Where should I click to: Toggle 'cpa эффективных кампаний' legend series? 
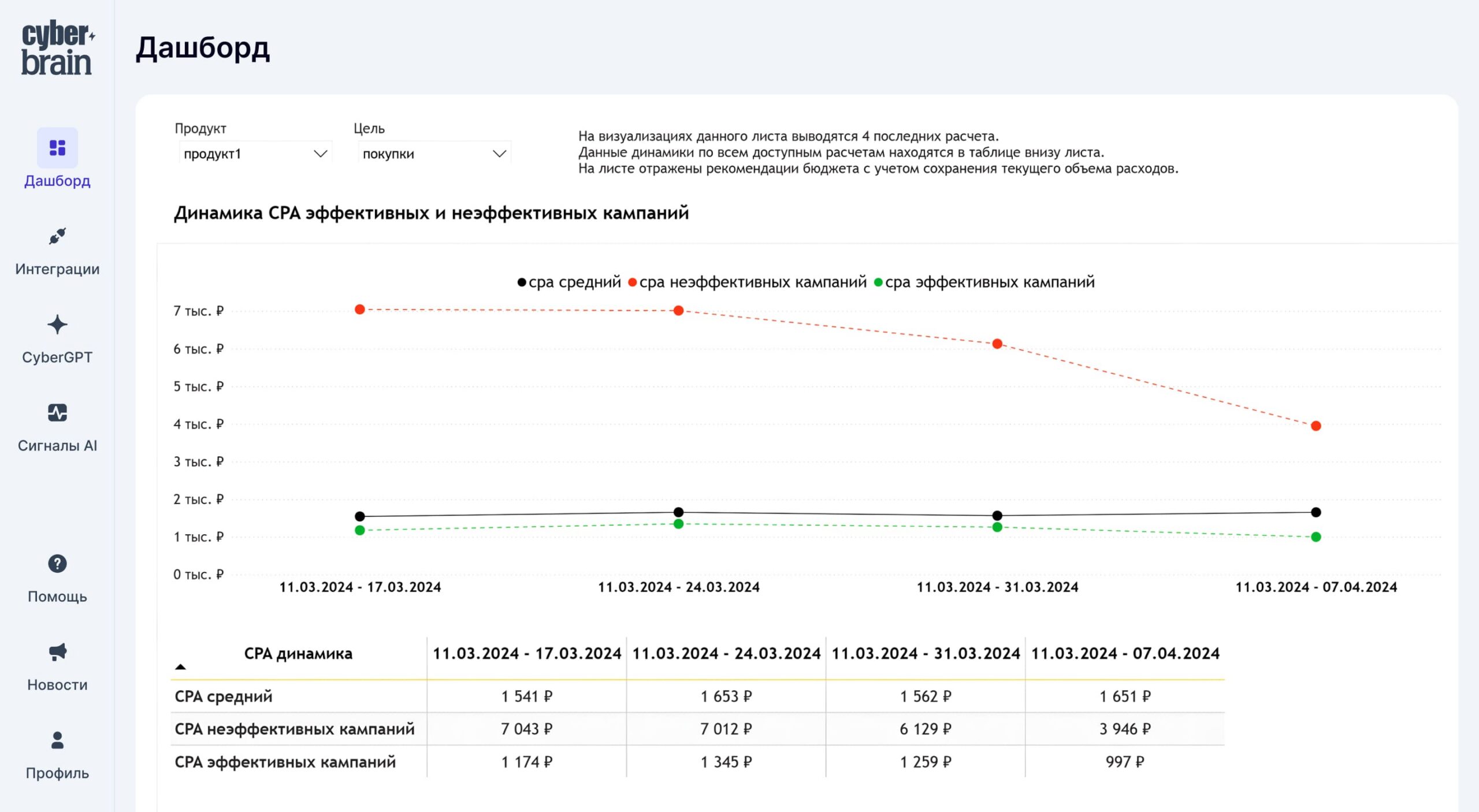pyautogui.click(x=984, y=282)
